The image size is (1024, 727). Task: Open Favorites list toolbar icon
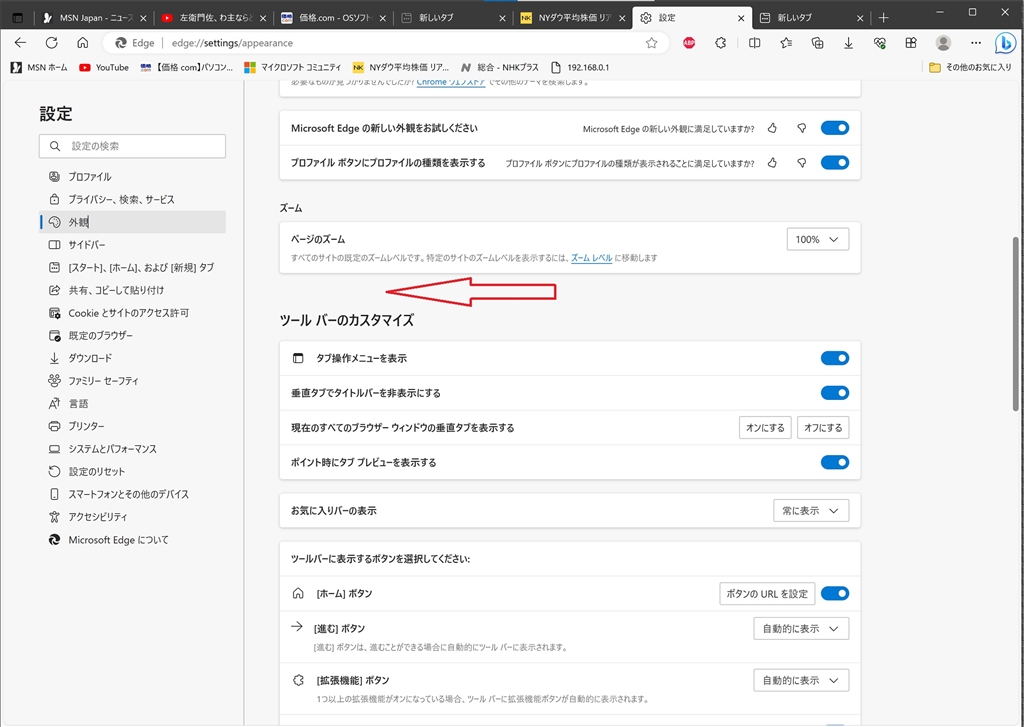[786, 43]
